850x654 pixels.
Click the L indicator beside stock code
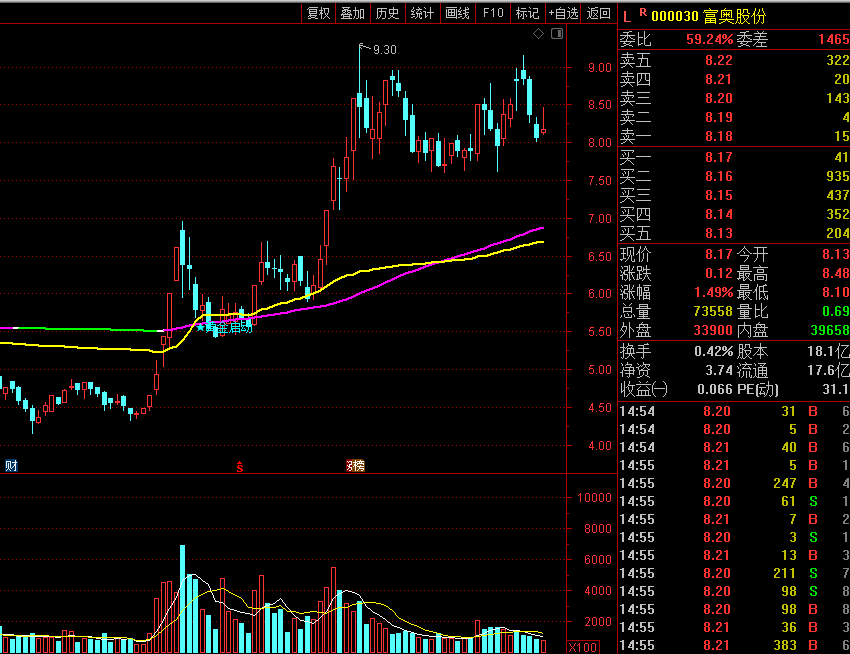(627, 17)
